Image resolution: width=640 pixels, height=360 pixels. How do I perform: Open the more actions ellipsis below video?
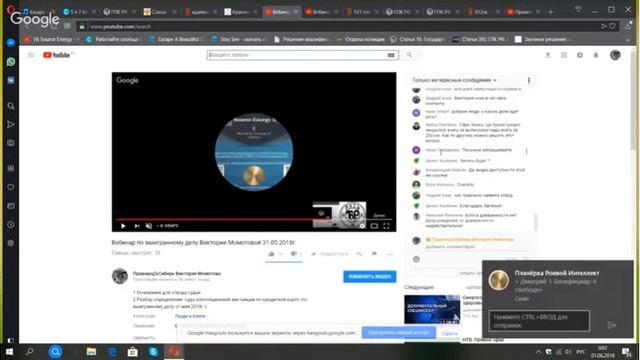click(x=390, y=254)
